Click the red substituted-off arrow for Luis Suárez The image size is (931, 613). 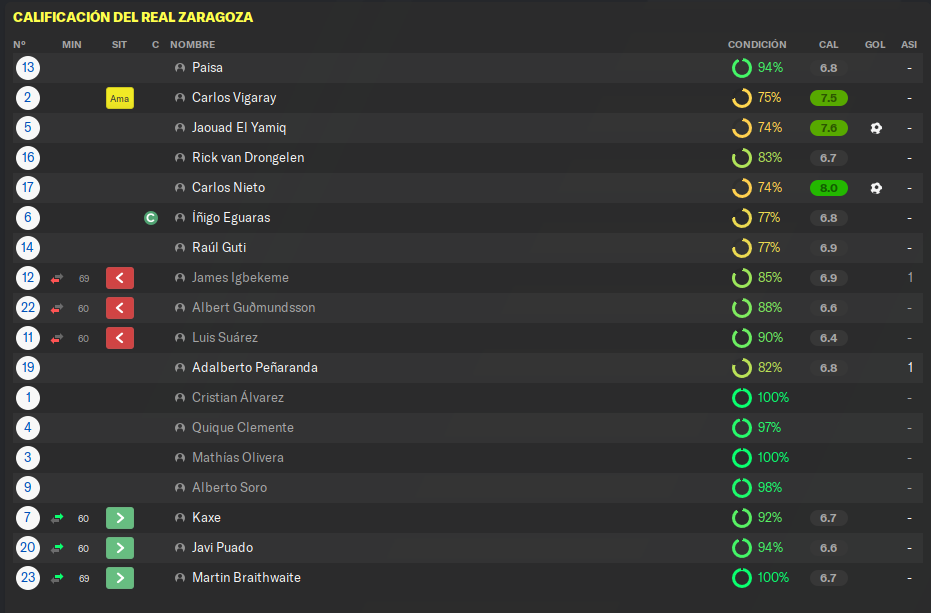[x=120, y=338]
